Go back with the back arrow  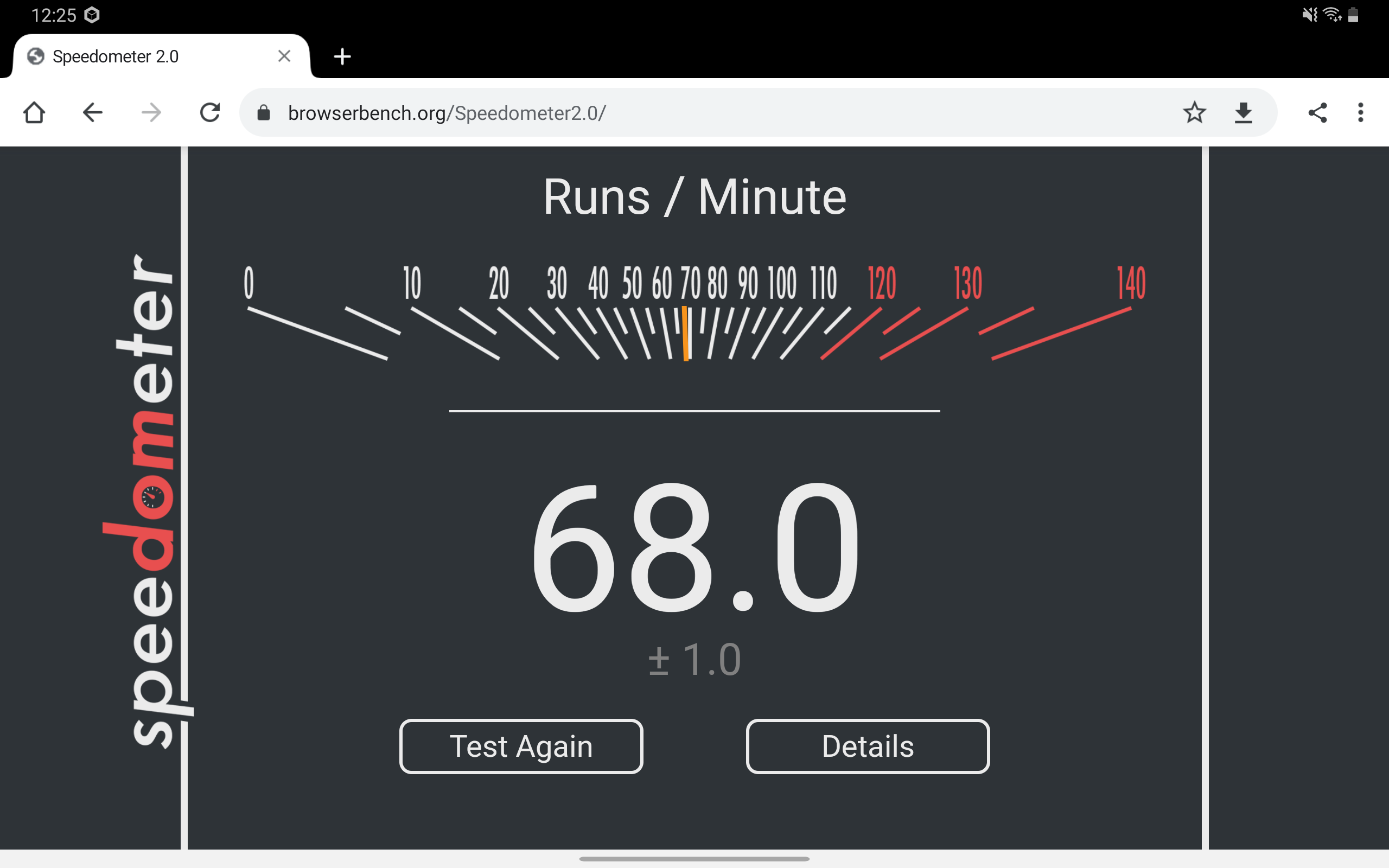coord(92,112)
